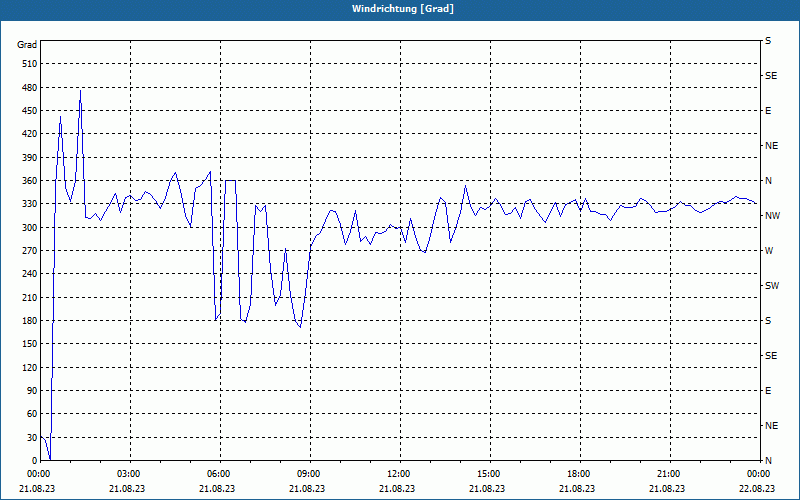Select the 12:00 time label
The image size is (800, 500).
coord(397,473)
